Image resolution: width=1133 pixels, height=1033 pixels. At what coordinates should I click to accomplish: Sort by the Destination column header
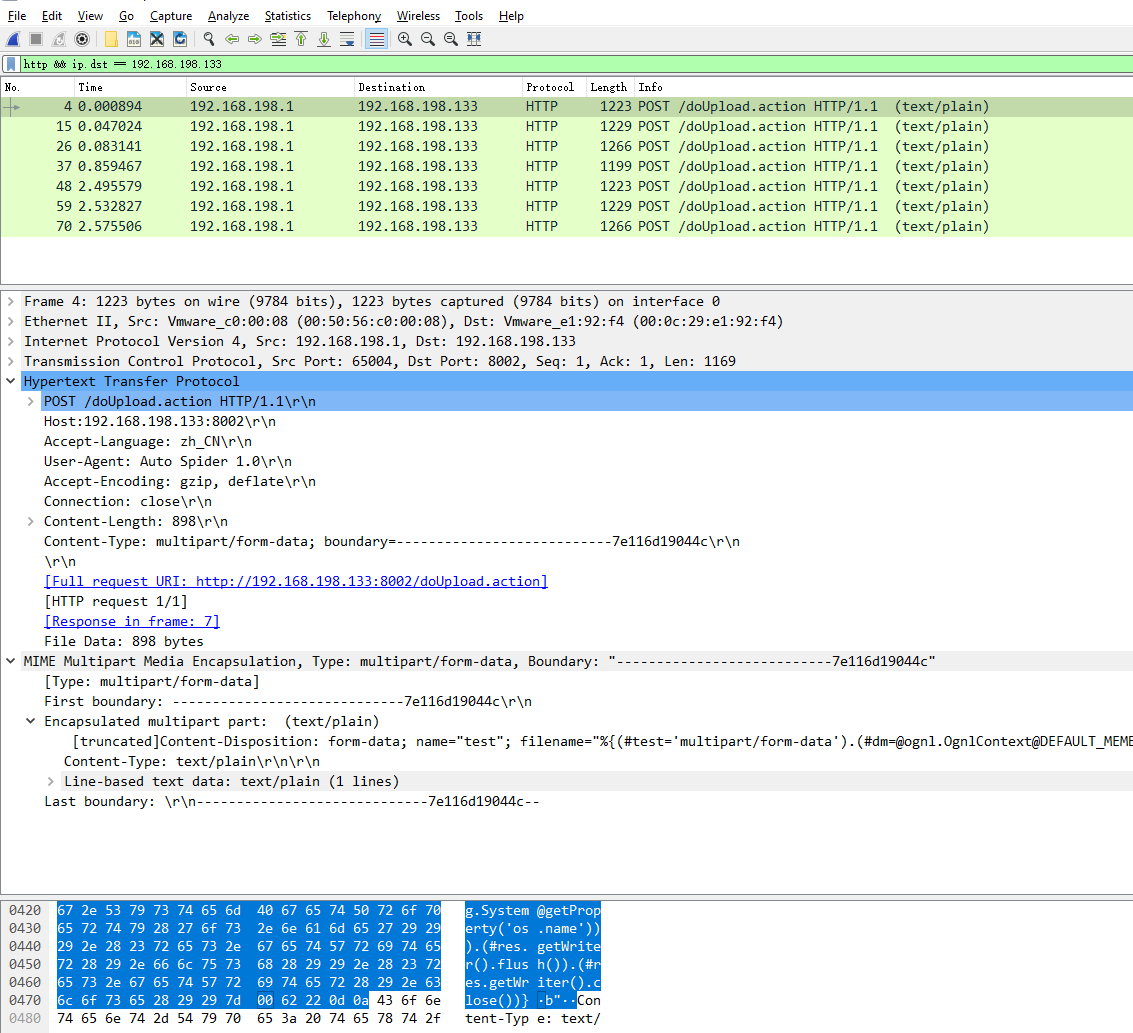[x=438, y=87]
